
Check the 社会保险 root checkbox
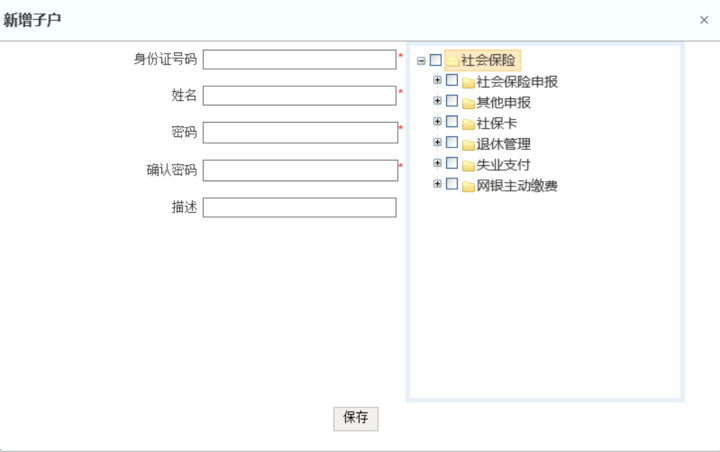click(435, 60)
